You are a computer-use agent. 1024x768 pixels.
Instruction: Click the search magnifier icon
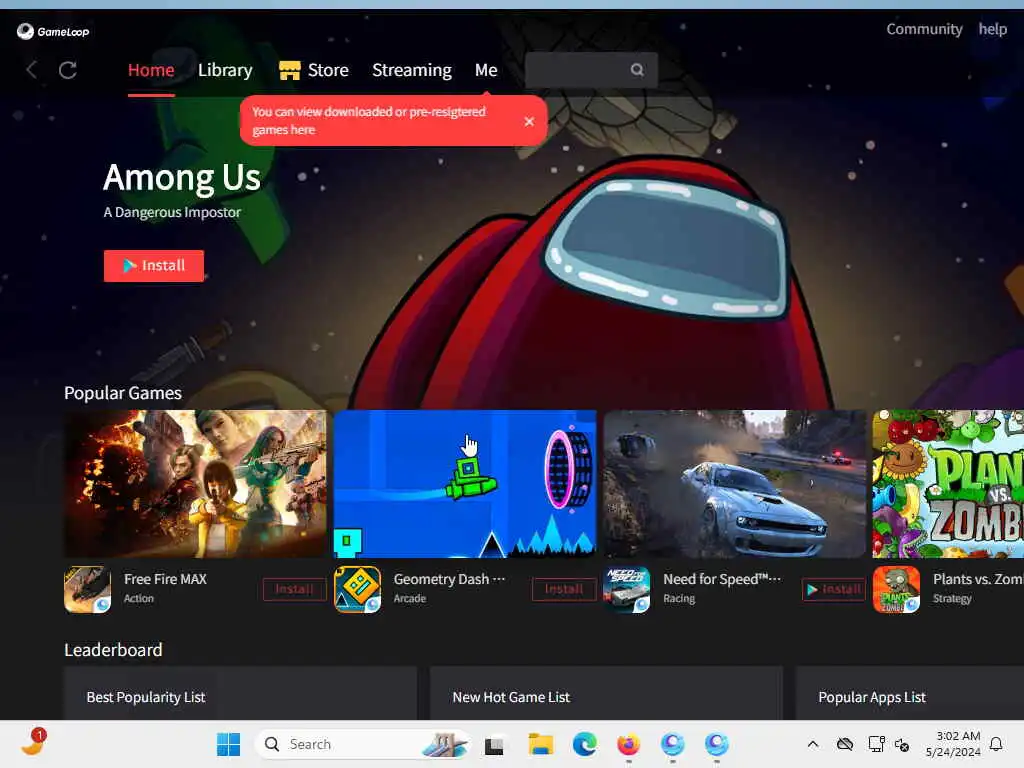point(637,70)
